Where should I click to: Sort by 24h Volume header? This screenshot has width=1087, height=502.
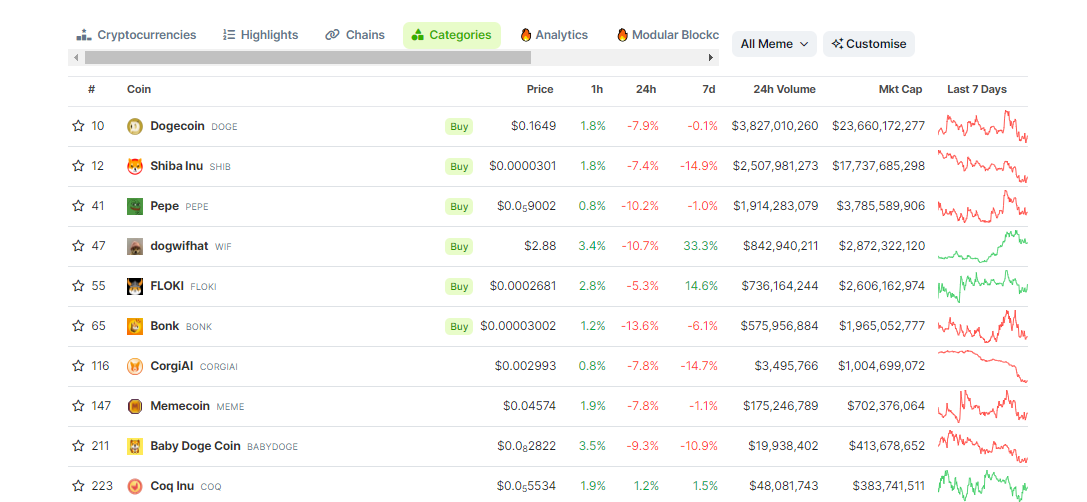[x=785, y=89]
